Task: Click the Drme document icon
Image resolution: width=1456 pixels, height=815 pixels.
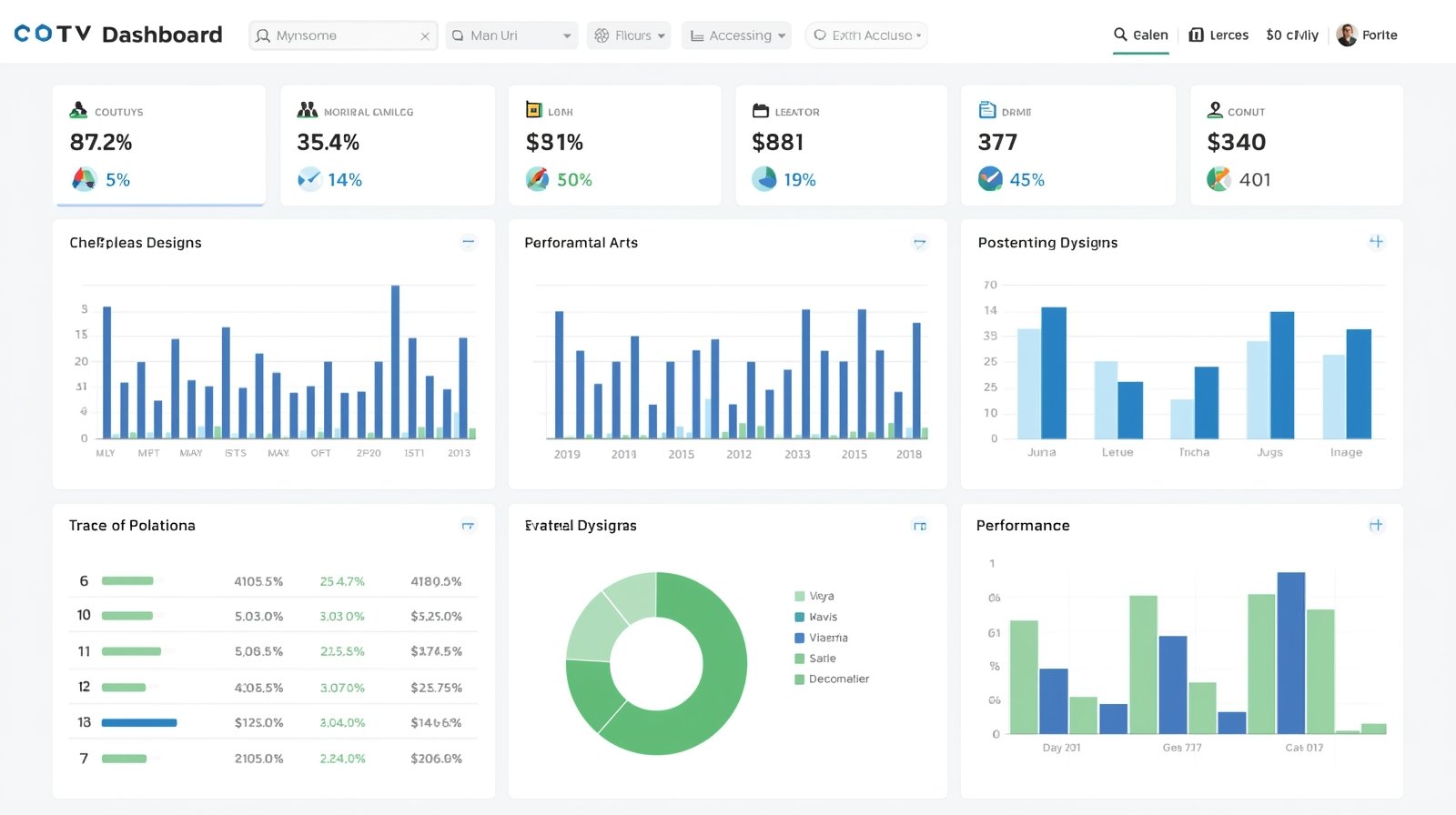Action: click(987, 111)
